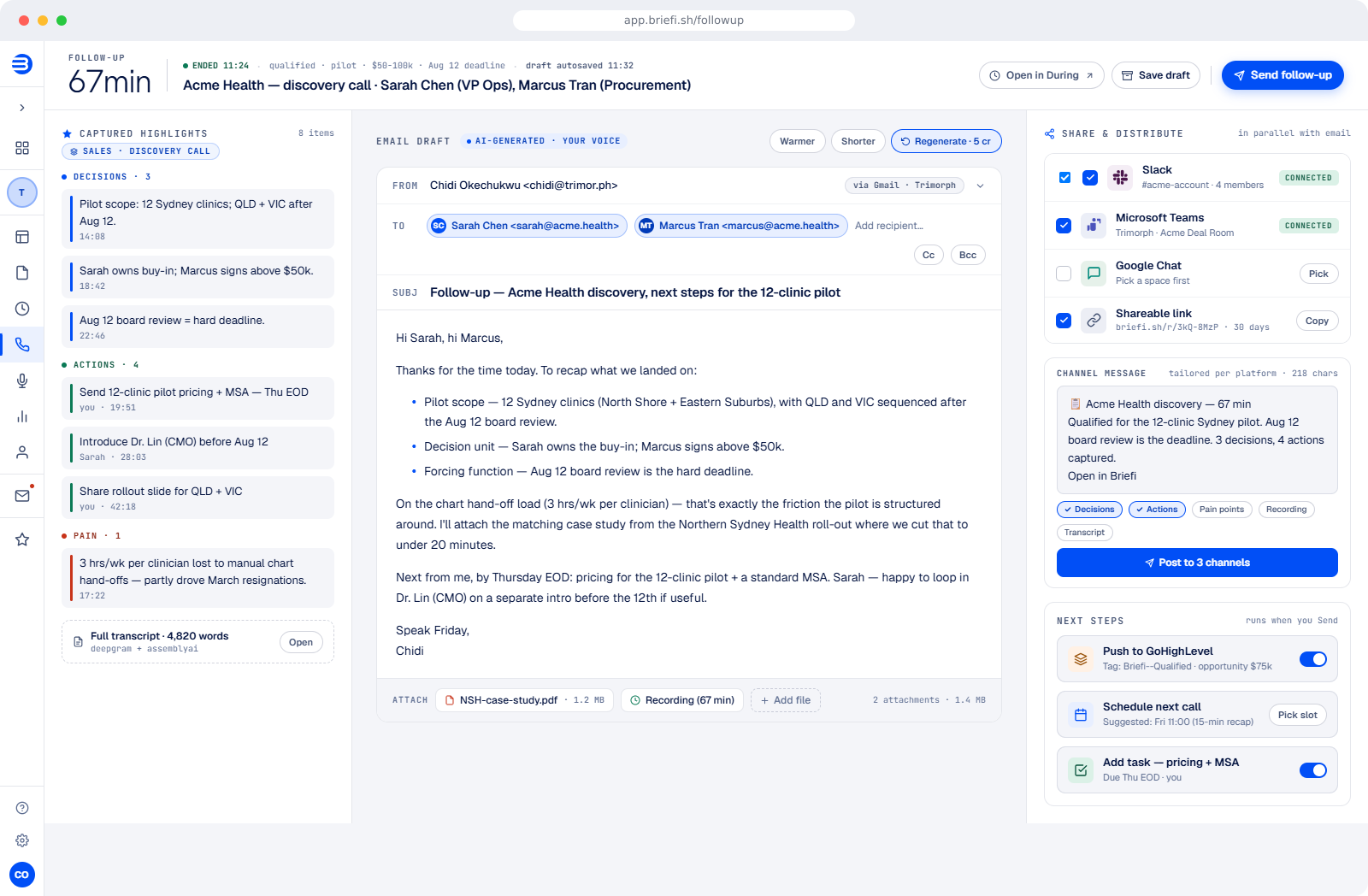
Task: Pick a slot for the next call
Action: click(x=1297, y=715)
